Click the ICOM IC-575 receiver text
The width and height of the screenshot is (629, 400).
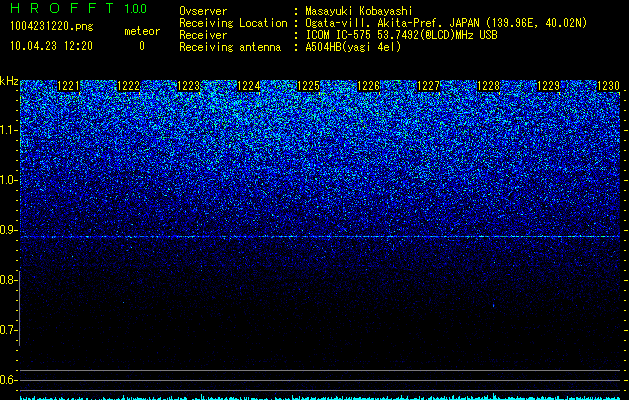pyautogui.click(x=401, y=35)
